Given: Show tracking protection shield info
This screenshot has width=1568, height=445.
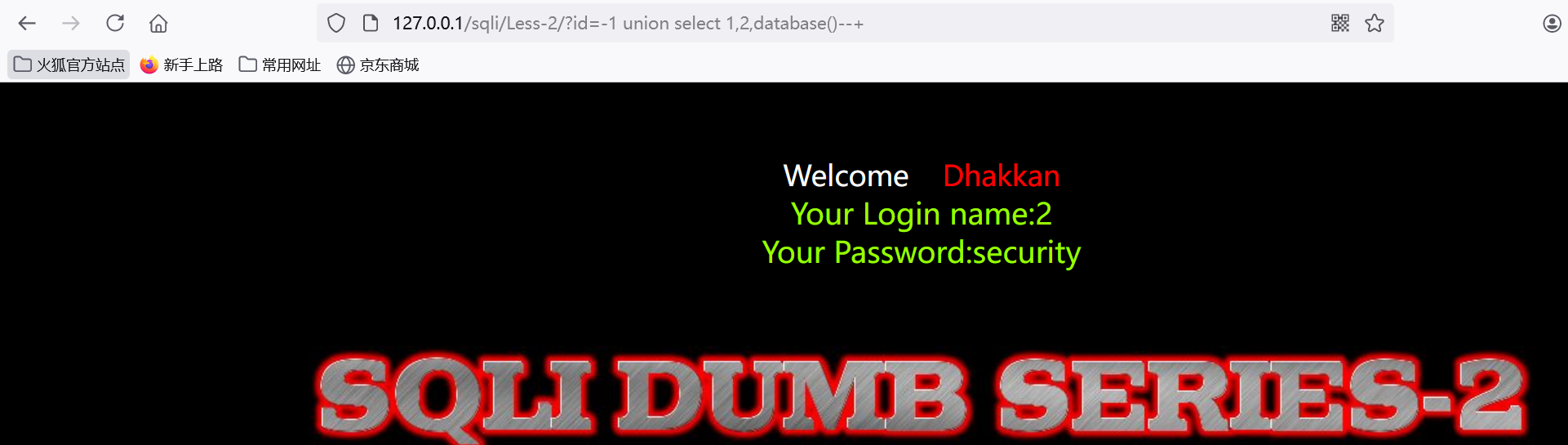Looking at the screenshot, I should pyautogui.click(x=336, y=23).
